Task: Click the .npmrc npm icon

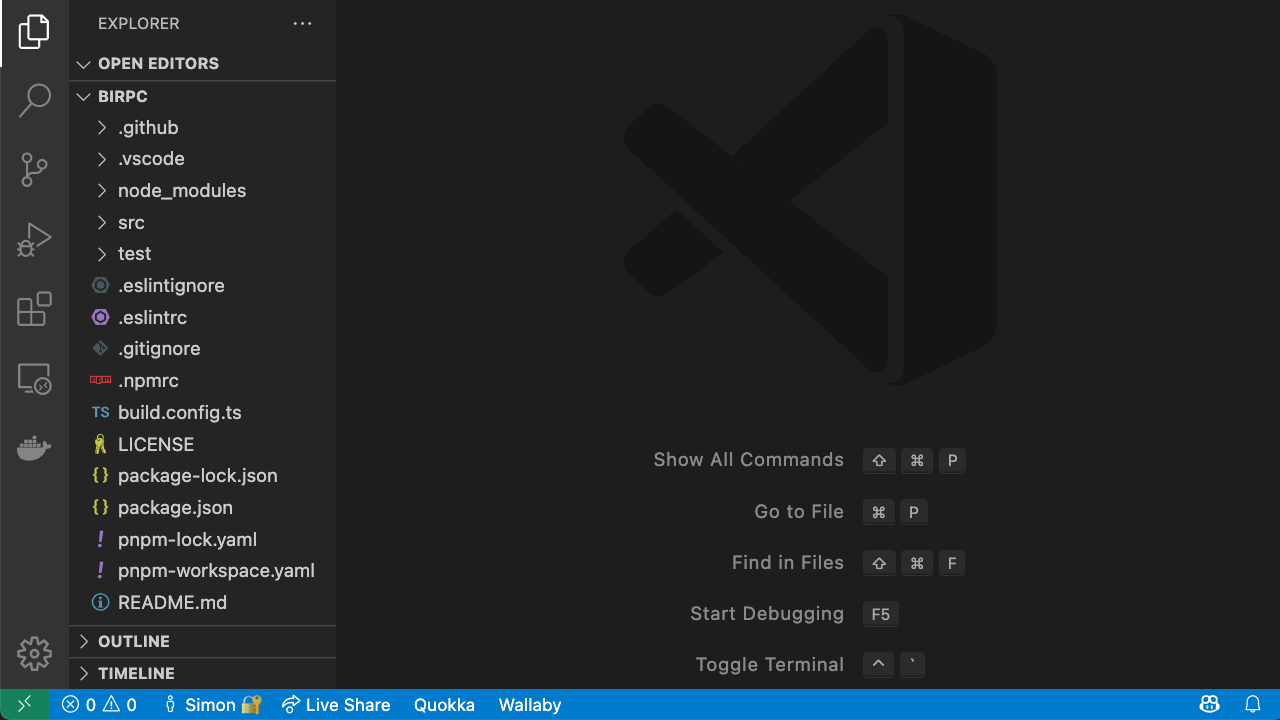Action: click(100, 380)
